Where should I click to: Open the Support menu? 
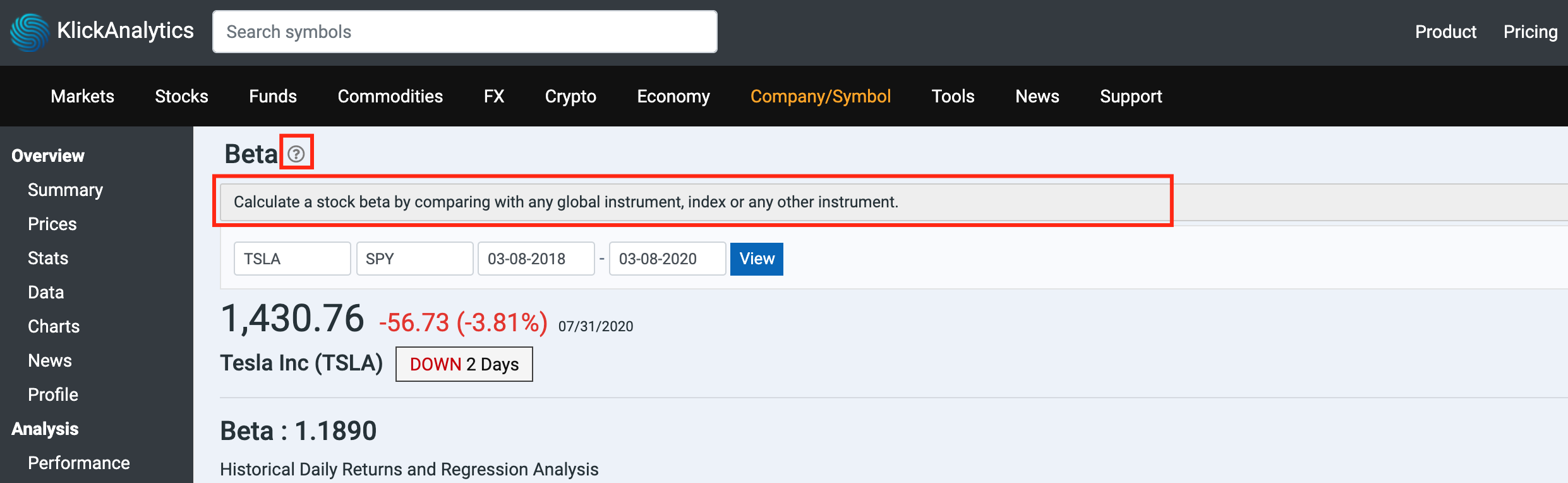click(x=1131, y=96)
